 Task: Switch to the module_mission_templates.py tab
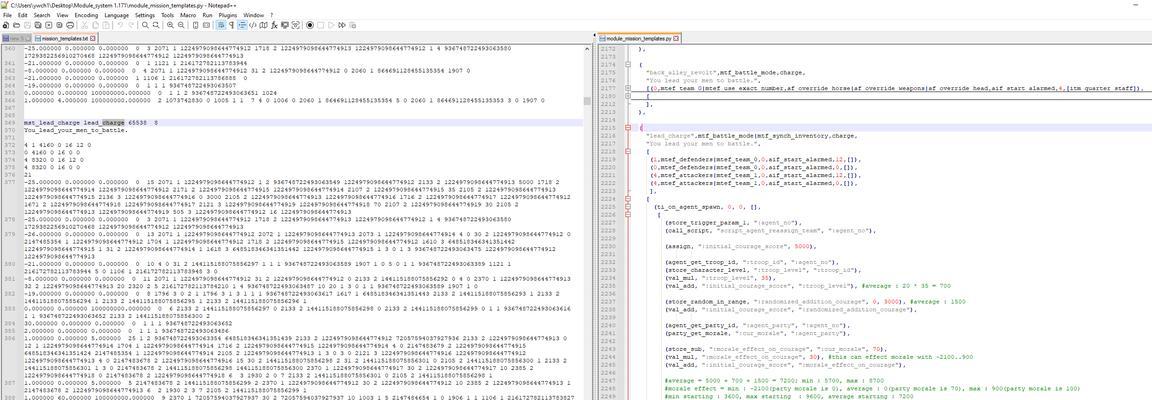(x=639, y=38)
